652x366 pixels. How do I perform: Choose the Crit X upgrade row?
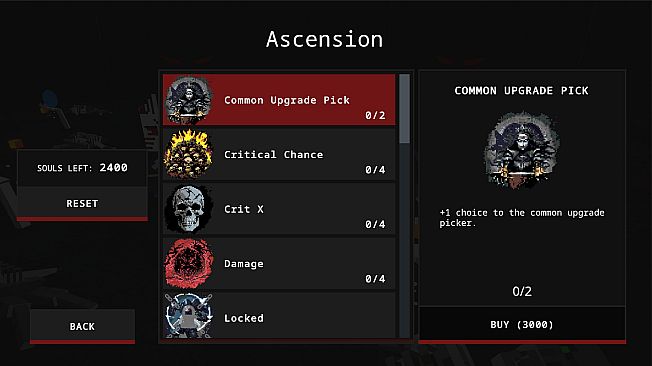click(x=279, y=209)
